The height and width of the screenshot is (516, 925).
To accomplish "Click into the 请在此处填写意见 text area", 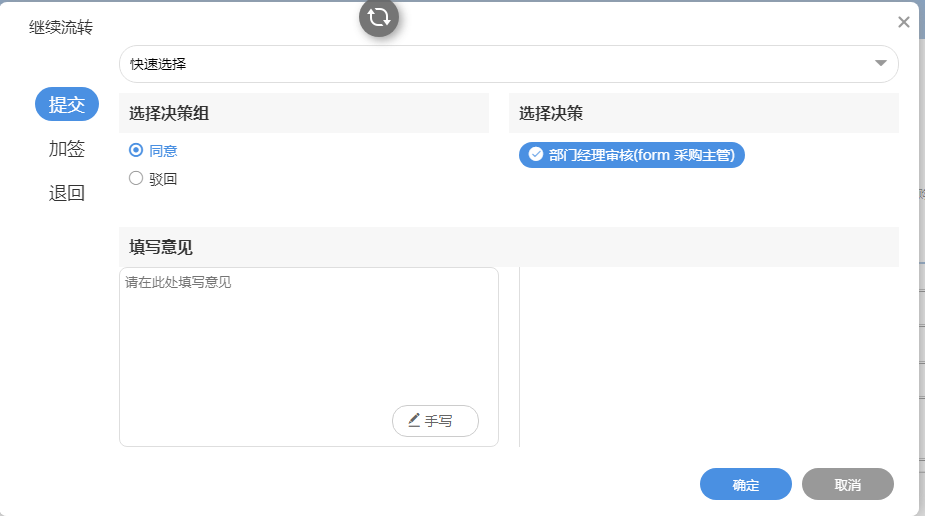I will coord(309,357).
